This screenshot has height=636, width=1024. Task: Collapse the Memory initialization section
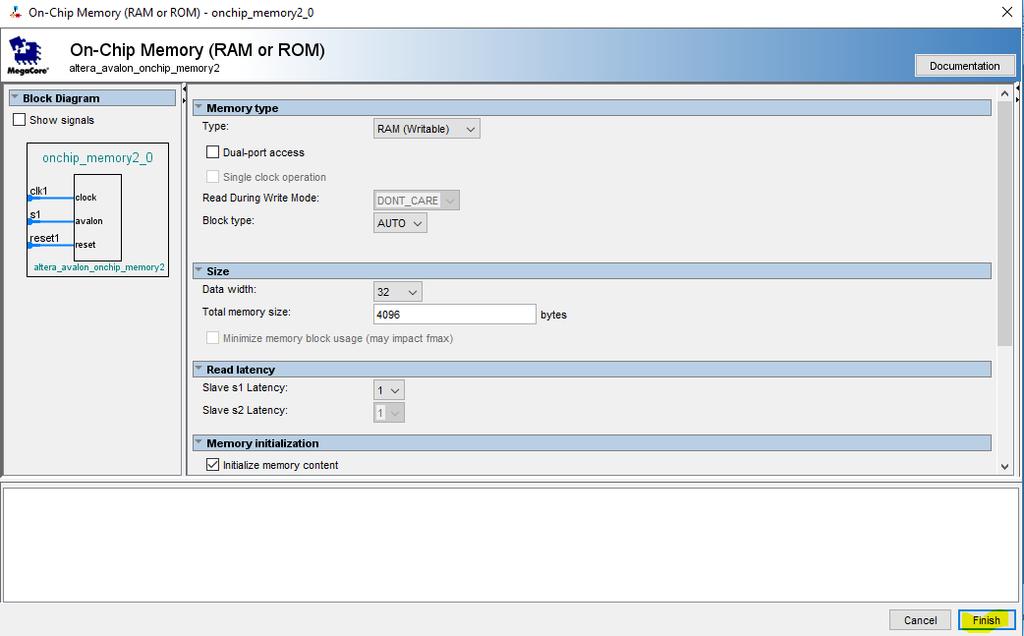592,443
